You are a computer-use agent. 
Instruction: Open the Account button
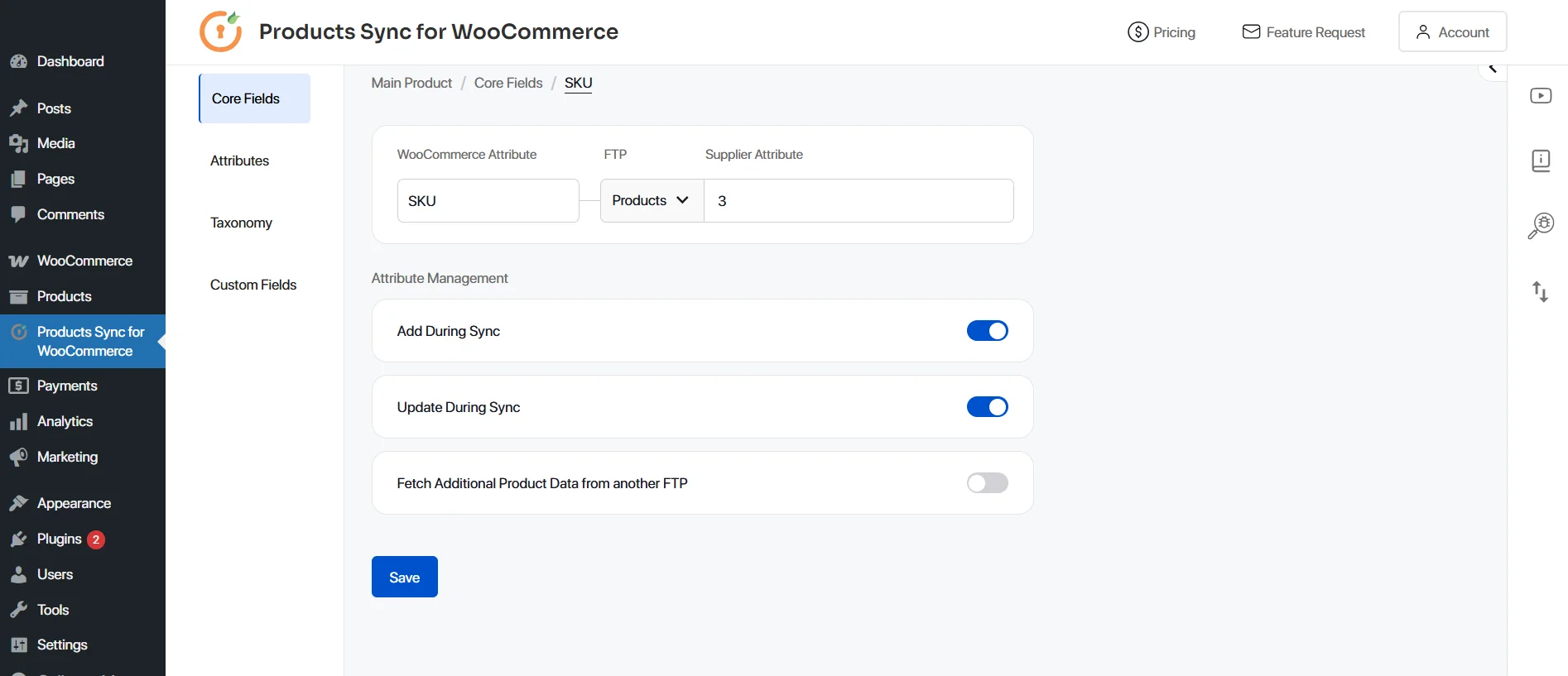click(x=1452, y=31)
